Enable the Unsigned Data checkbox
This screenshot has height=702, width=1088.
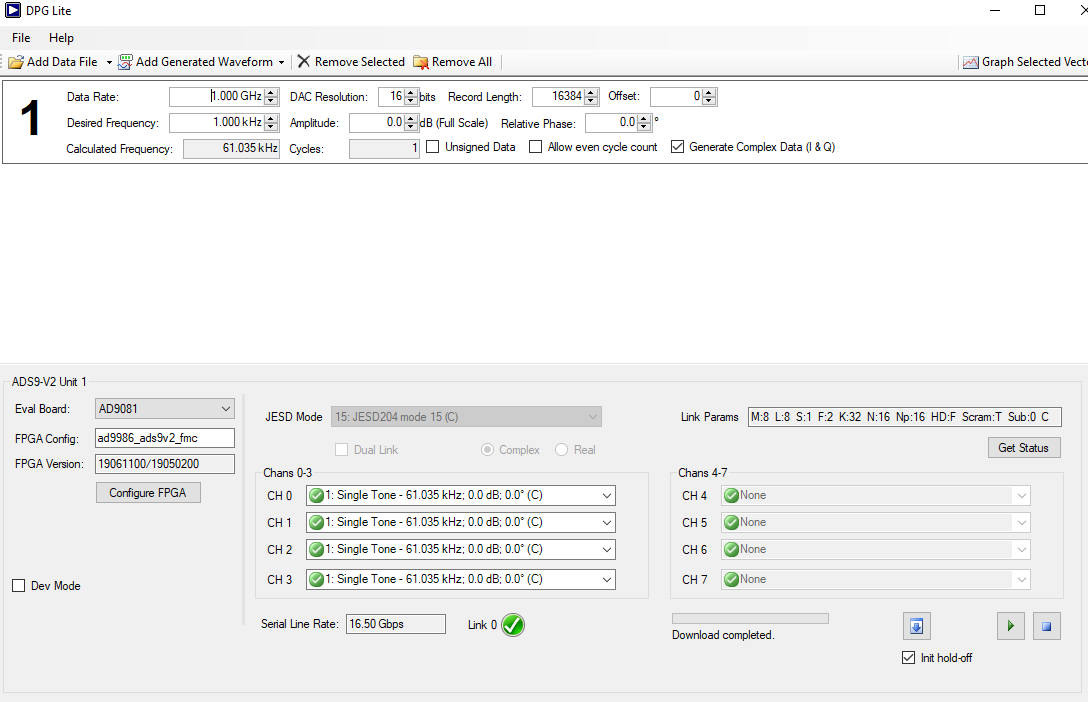[432, 147]
